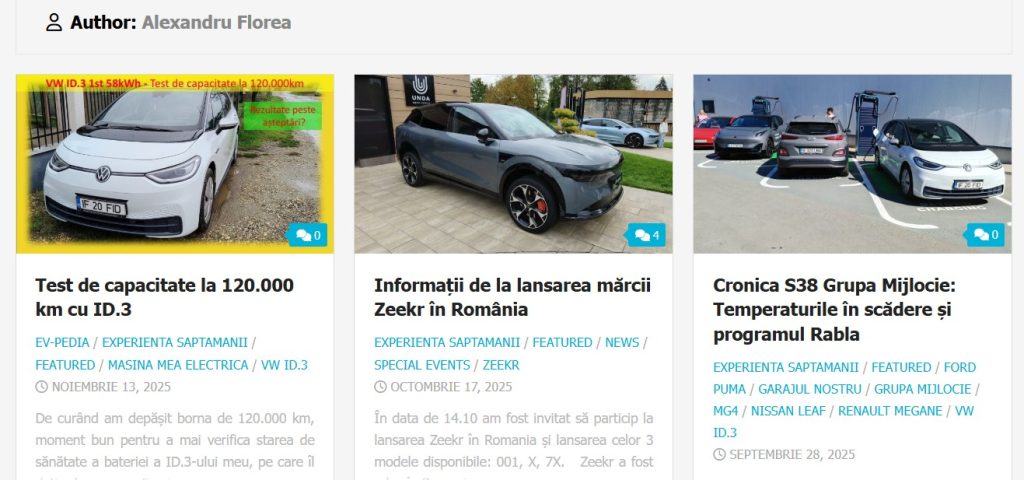
Task: Open the grey Zeekr car thumbnail
Action: [513, 163]
